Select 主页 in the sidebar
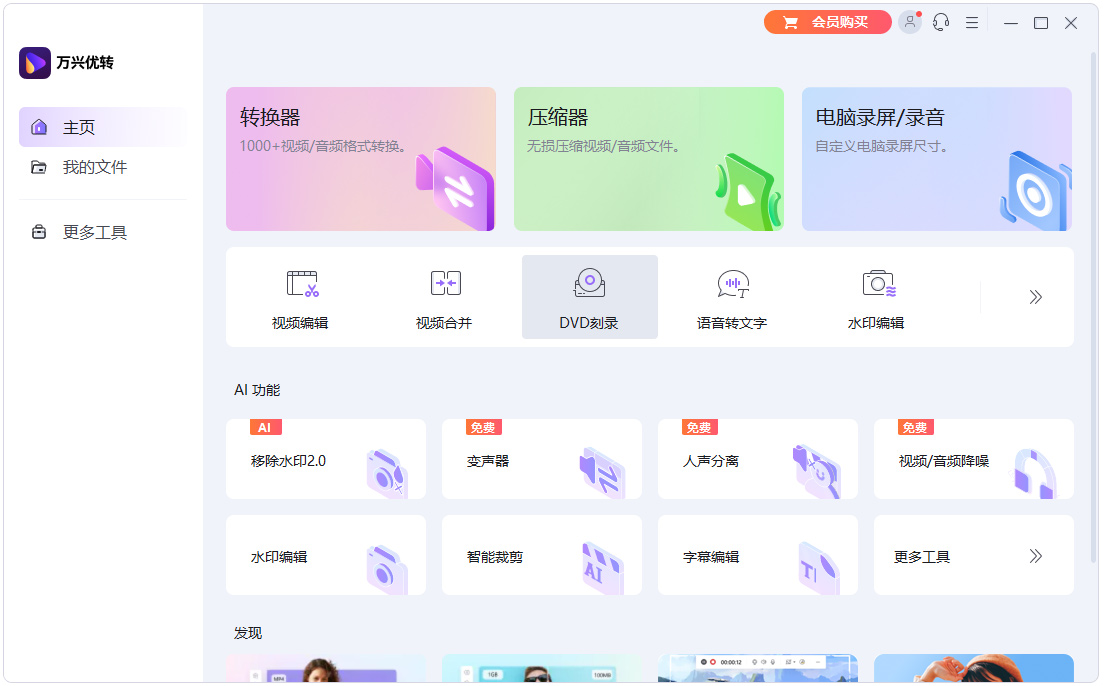The width and height of the screenshot is (1105, 686). pos(80,127)
